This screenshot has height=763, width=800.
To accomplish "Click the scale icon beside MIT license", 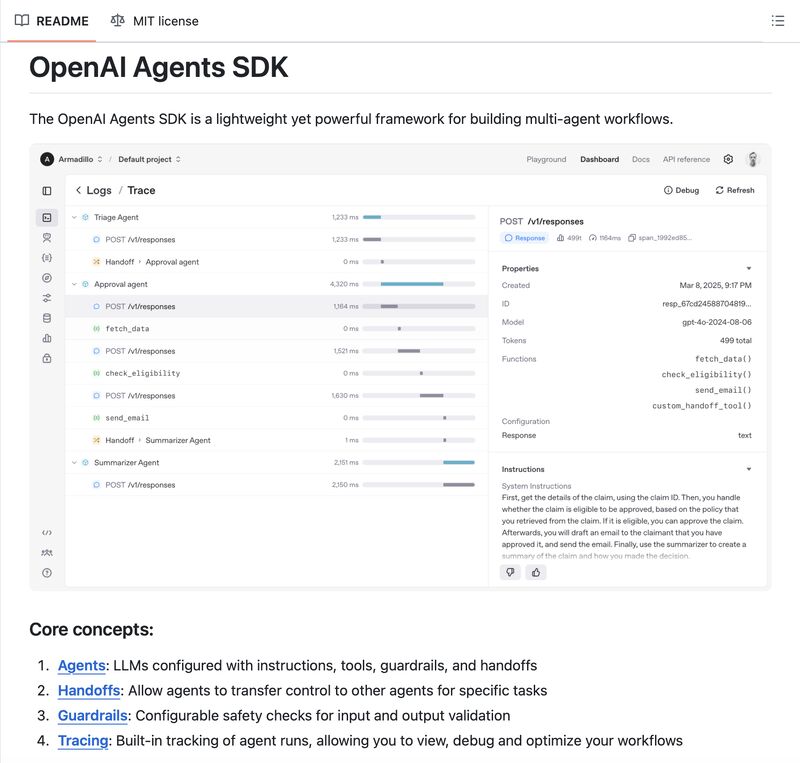I will [x=117, y=20].
